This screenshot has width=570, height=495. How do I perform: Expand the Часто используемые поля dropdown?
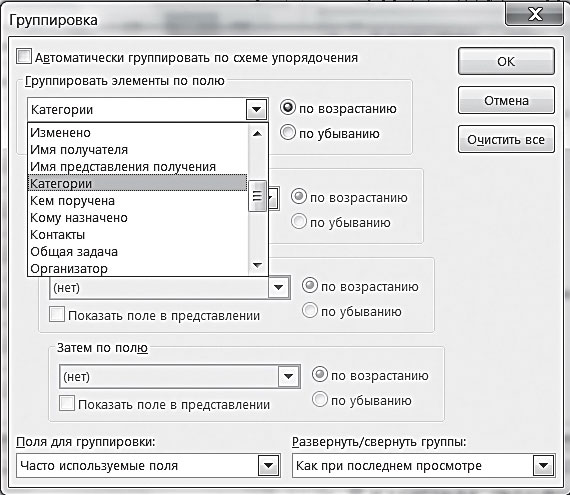click(269, 466)
